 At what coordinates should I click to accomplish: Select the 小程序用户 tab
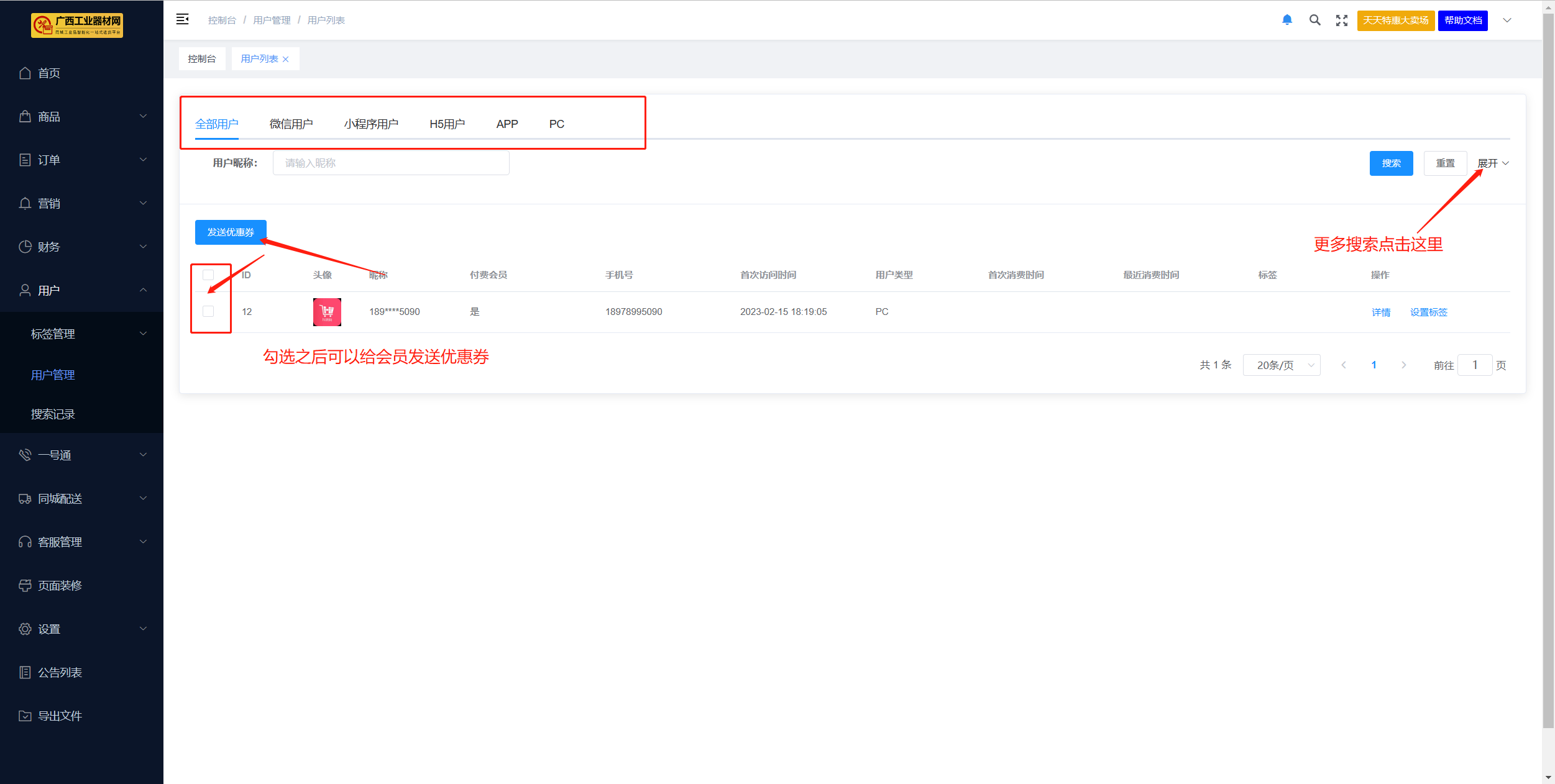371,124
